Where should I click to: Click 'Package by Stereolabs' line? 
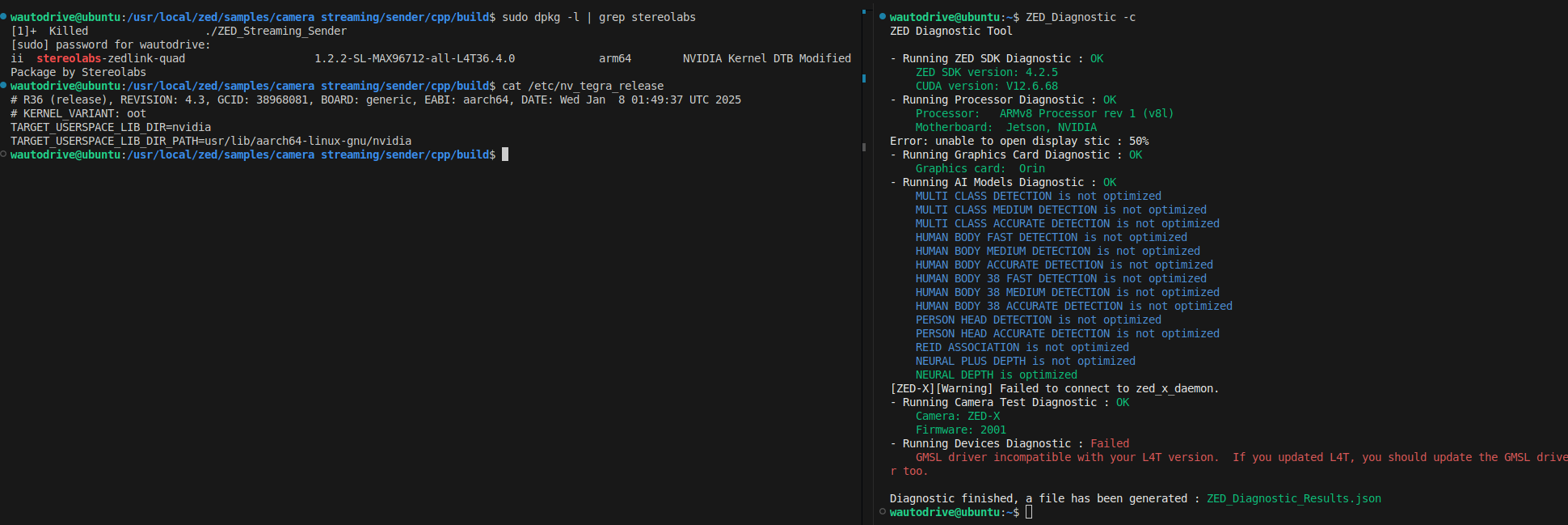pos(78,72)
